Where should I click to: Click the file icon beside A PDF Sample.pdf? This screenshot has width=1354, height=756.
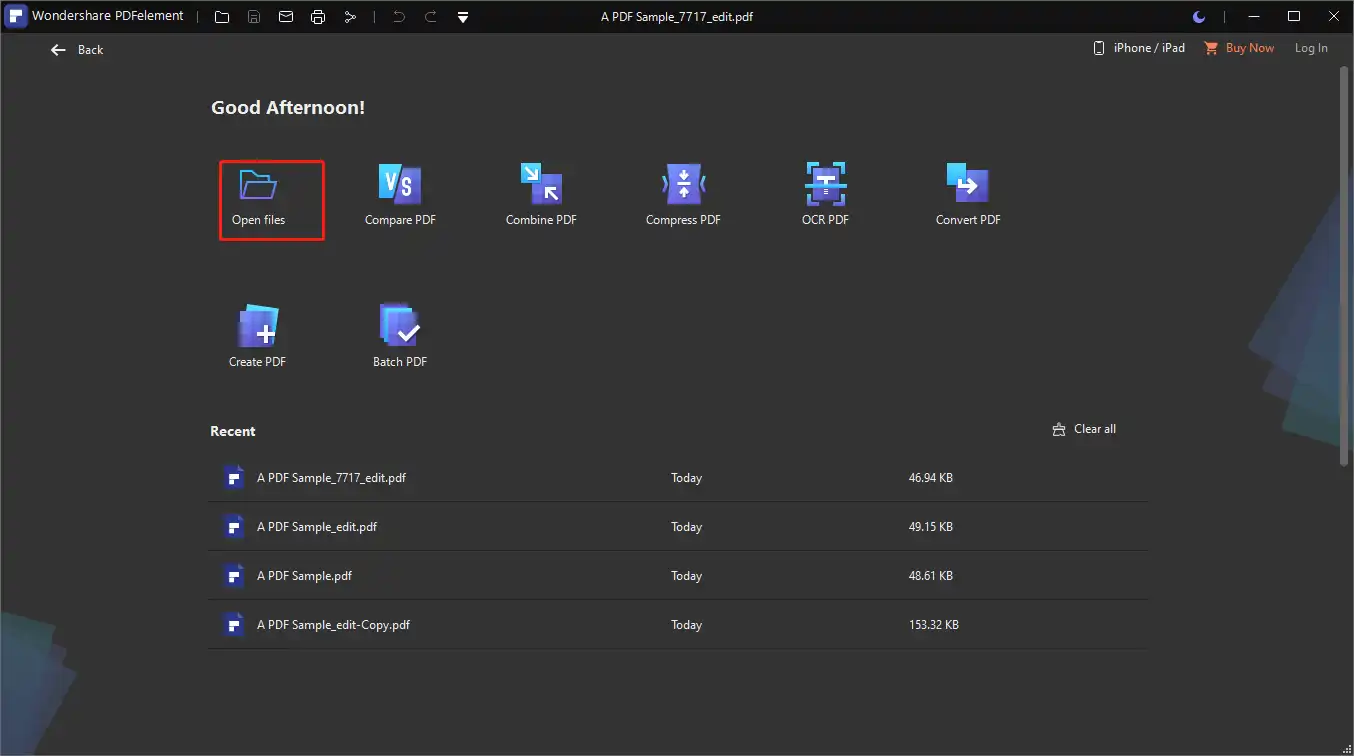pyautogui.click(x=234, y=575)
